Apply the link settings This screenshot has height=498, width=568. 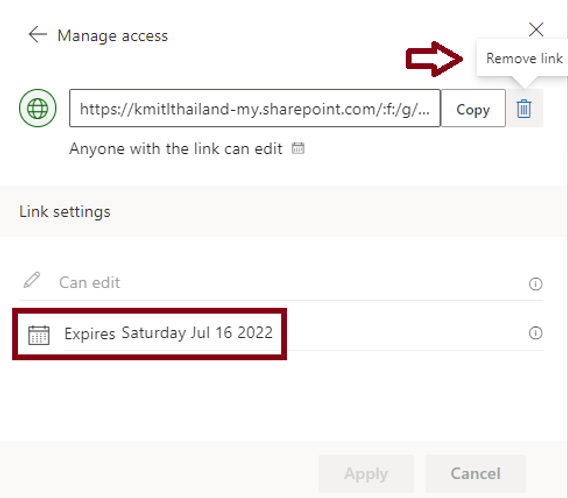[366, 474]
